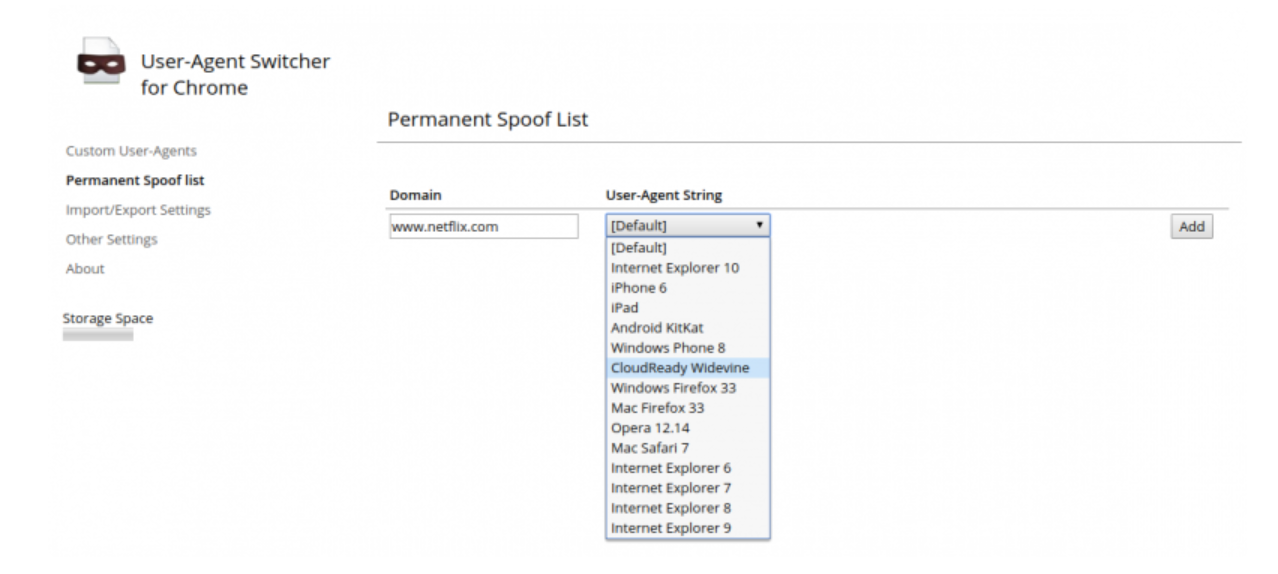1278x574 pixels.
Task: Open Other Settings page
Action: (111, 239)
